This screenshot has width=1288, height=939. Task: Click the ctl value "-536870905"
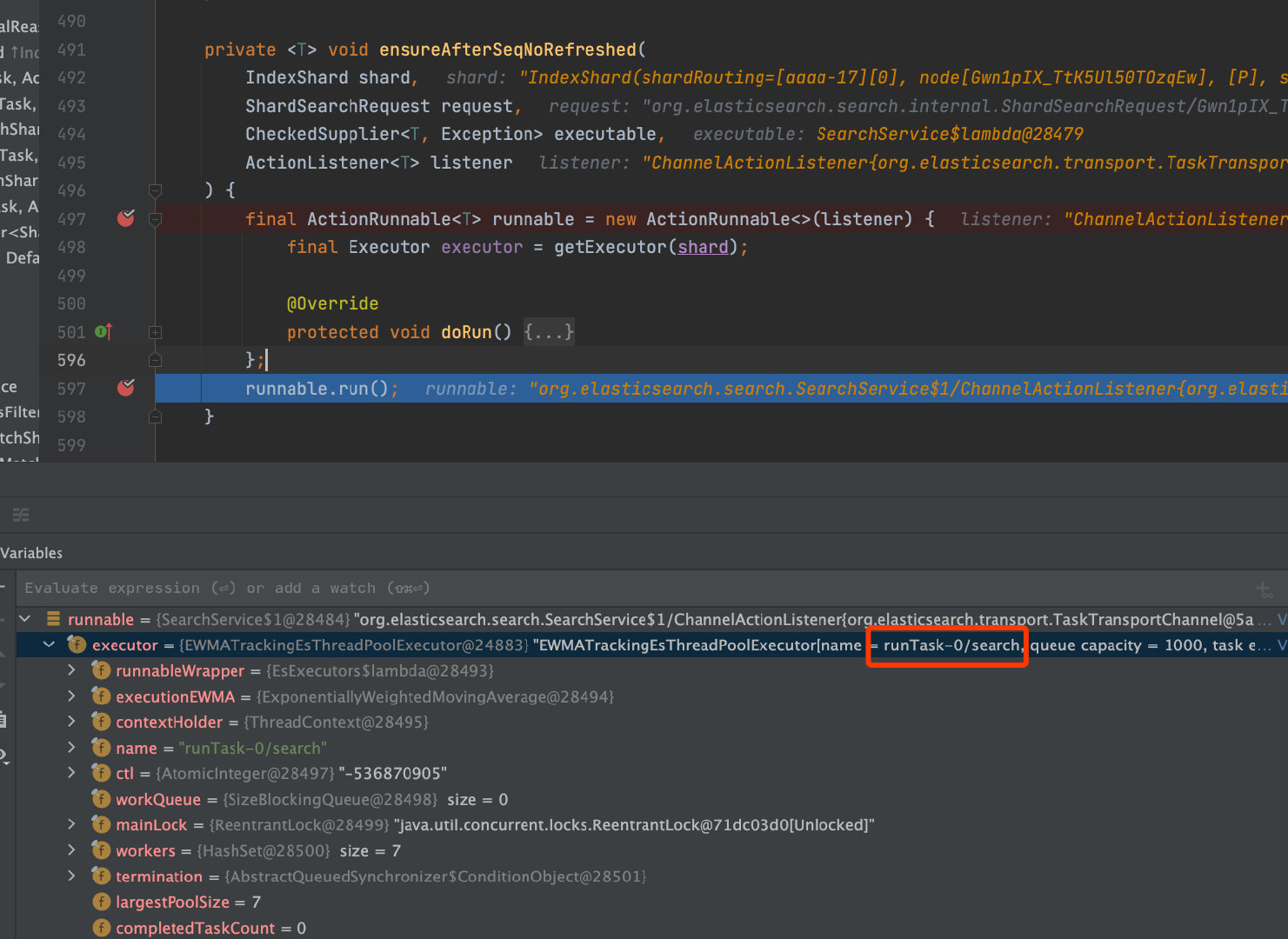[392, 773]
